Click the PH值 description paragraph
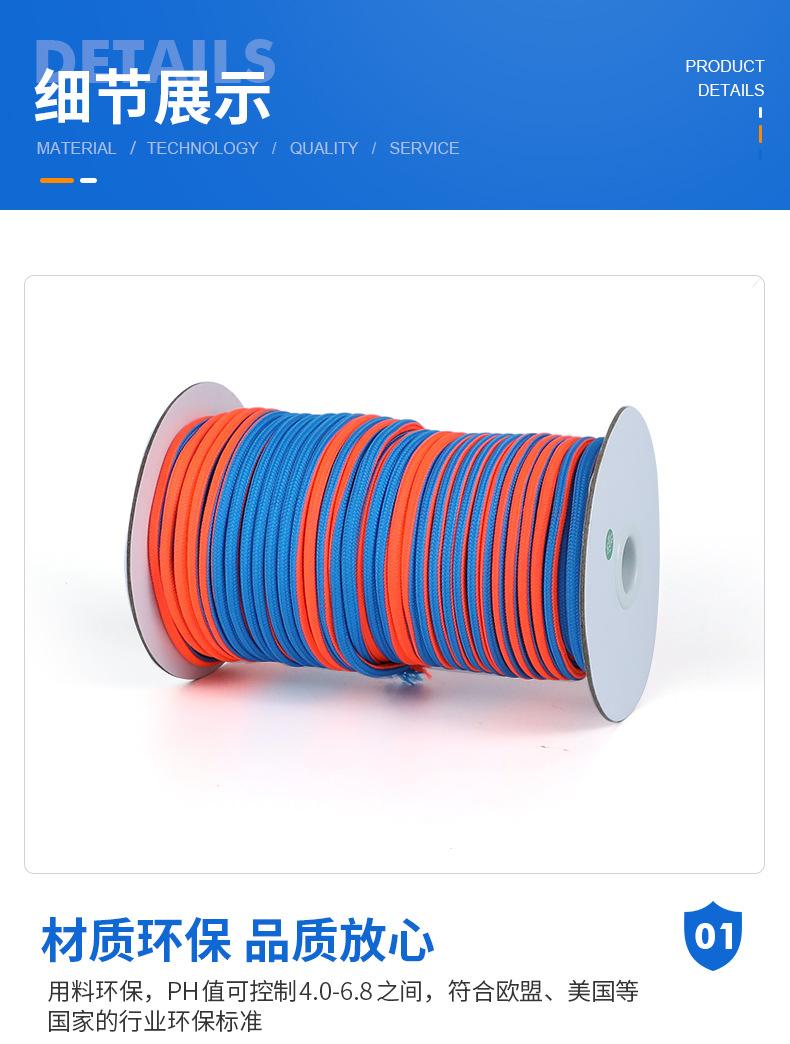The height and width of the screenshot is (1044, 790). coord(343,1005)
